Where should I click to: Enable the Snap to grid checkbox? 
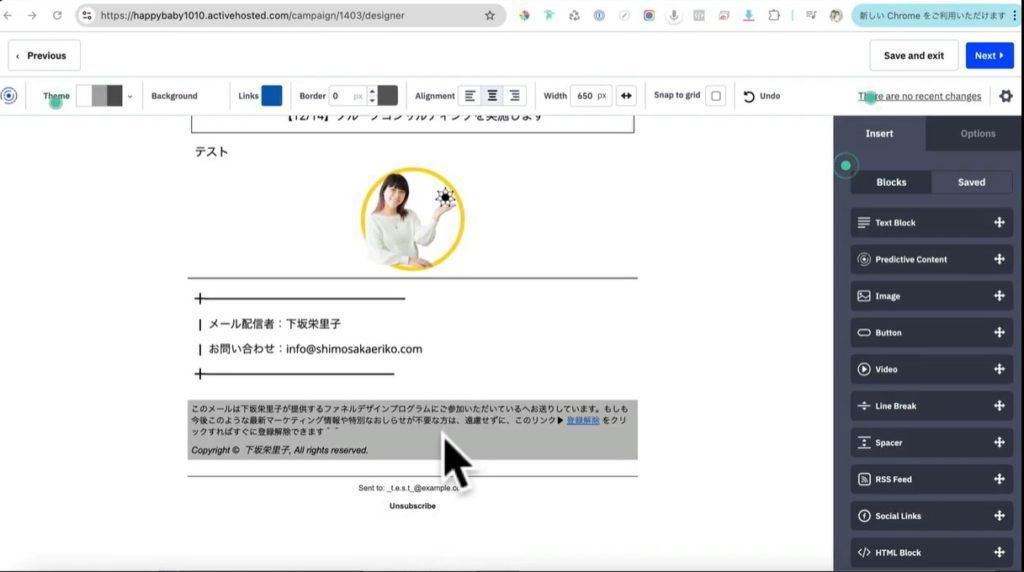pos(715,96)
